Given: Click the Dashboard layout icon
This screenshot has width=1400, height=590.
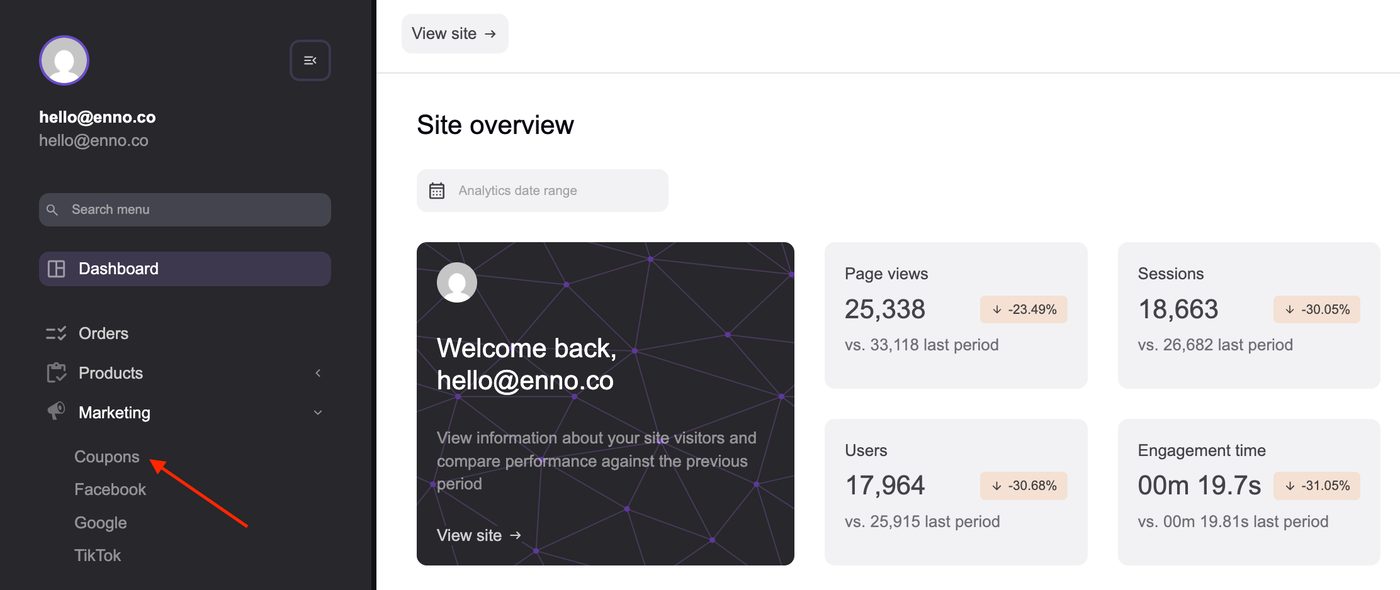Looking at the screenshot, I should point(57,269).
